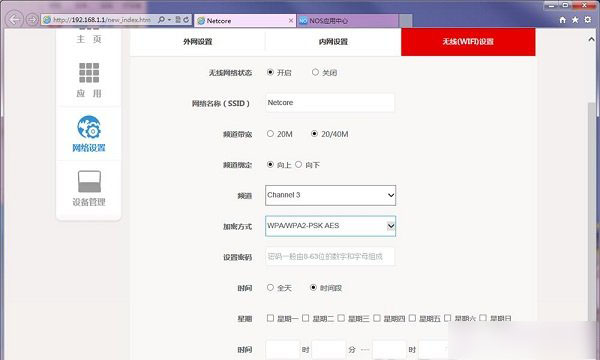600x360 pixels.
Task: Set wireless status to 关闭
Action: tap(315, 72)
